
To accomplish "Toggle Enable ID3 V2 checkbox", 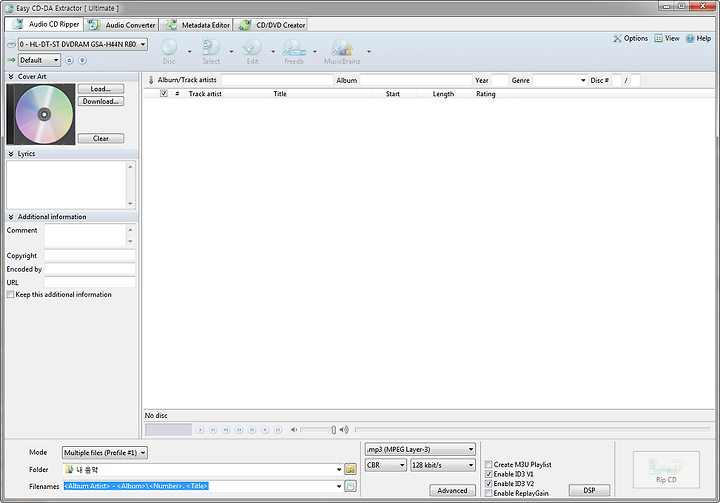I will coord(489,484).
